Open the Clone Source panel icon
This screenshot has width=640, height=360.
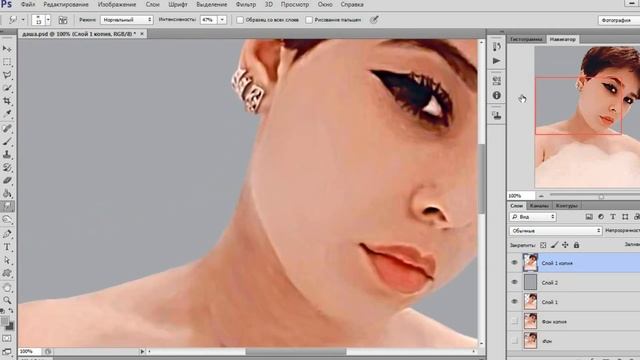496,116
